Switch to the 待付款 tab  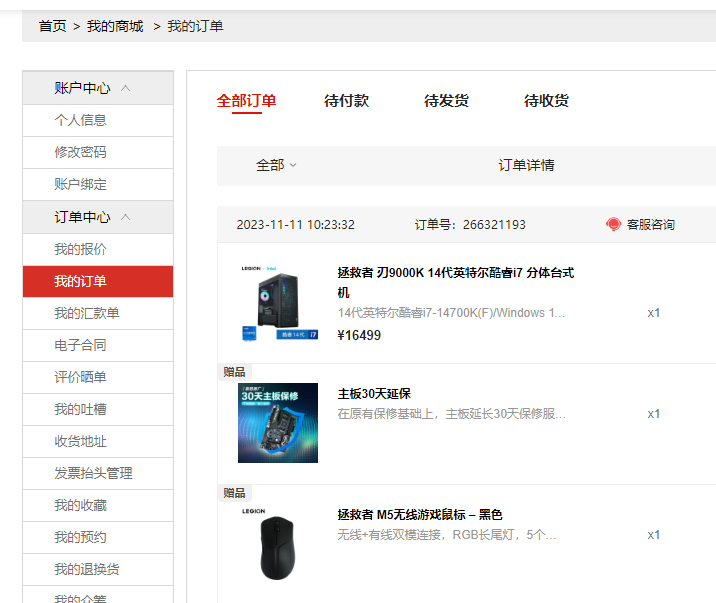346,101
